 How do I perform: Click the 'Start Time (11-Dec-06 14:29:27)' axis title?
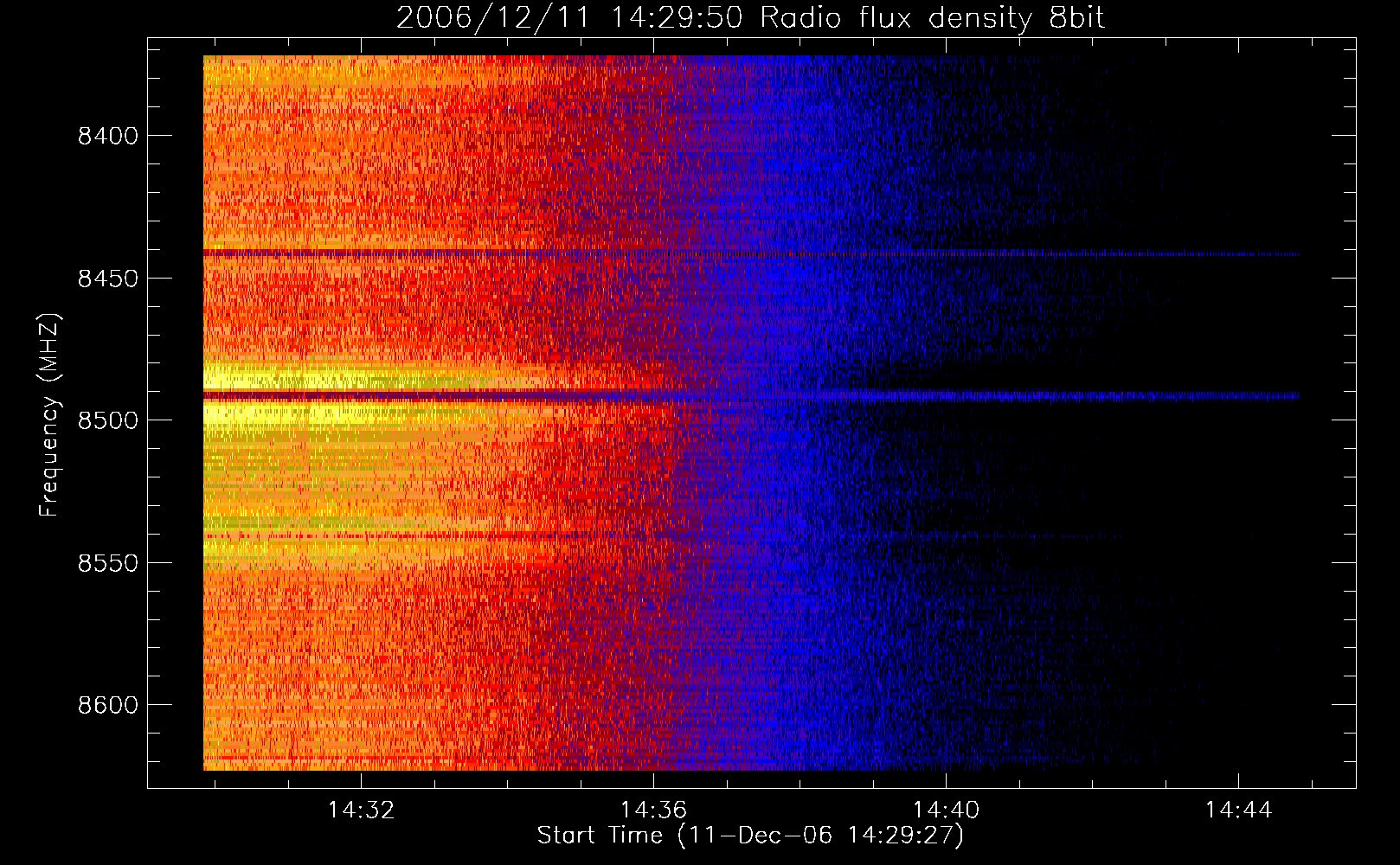pyautogui.click(x=750, y=836)
